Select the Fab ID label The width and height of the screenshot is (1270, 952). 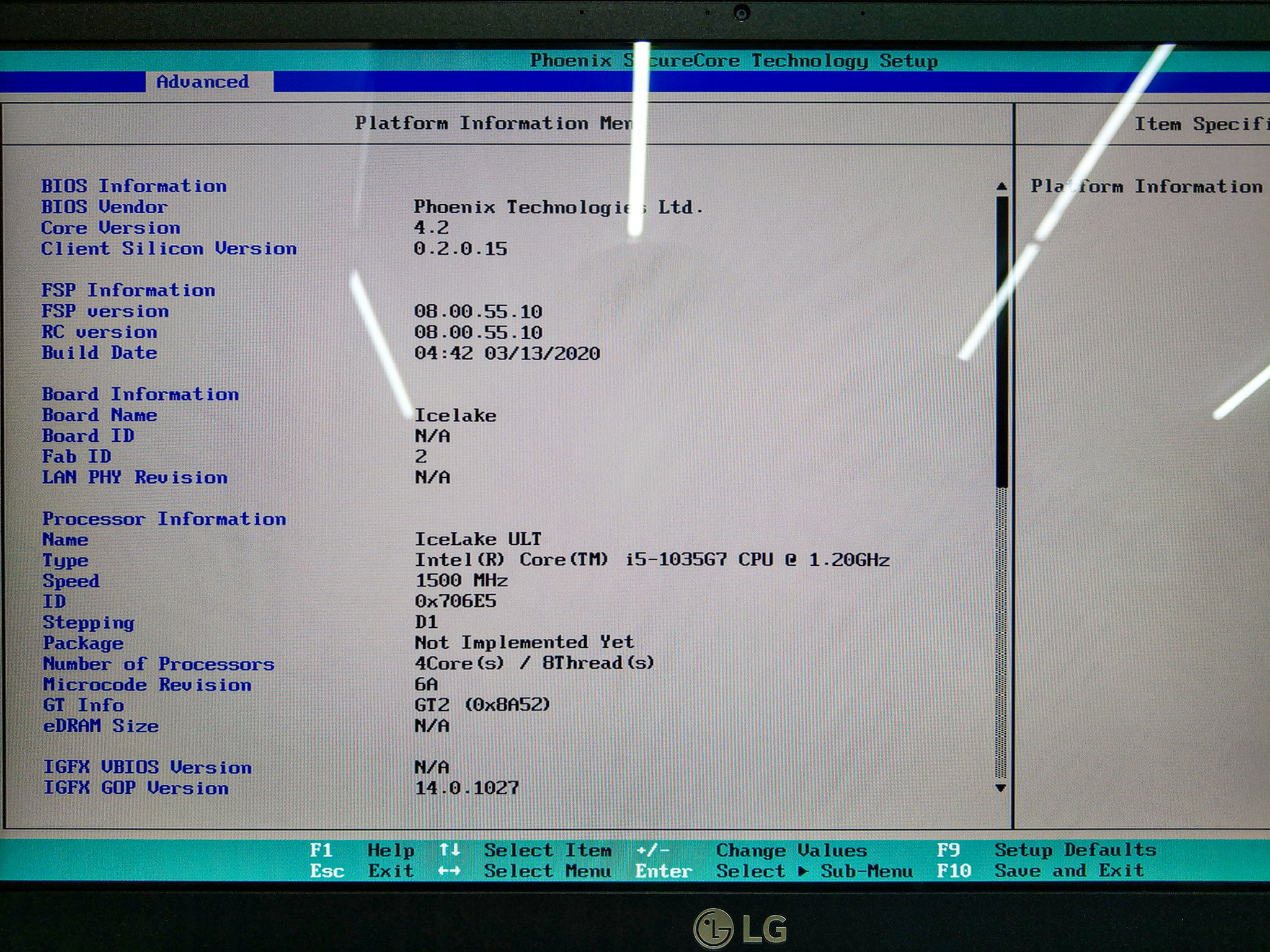[x=76, y=457]
